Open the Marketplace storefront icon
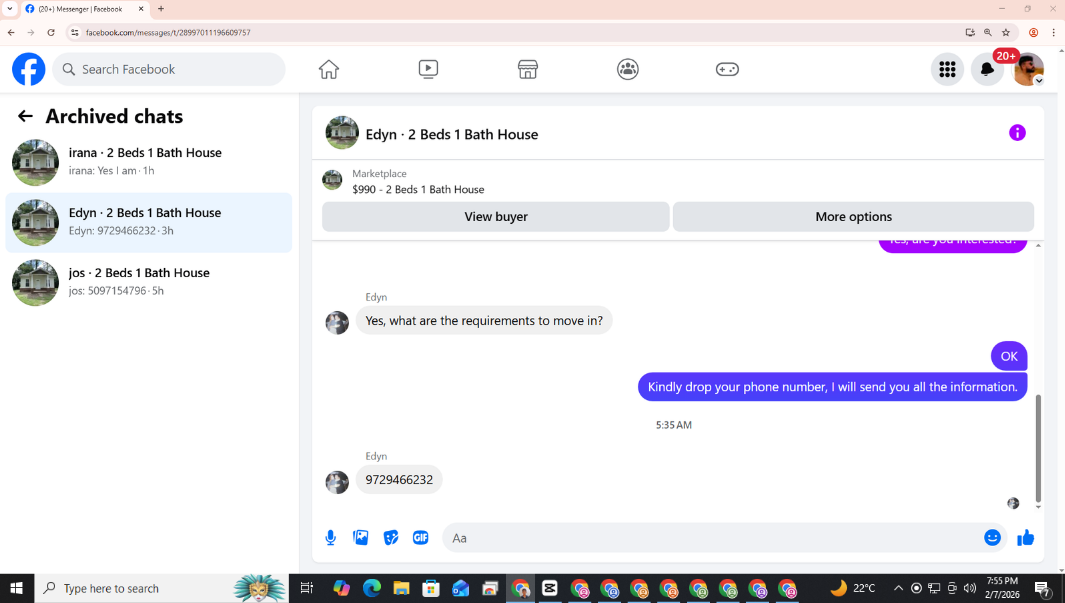This screenshot has height=603, width=1065. [528, 69]
